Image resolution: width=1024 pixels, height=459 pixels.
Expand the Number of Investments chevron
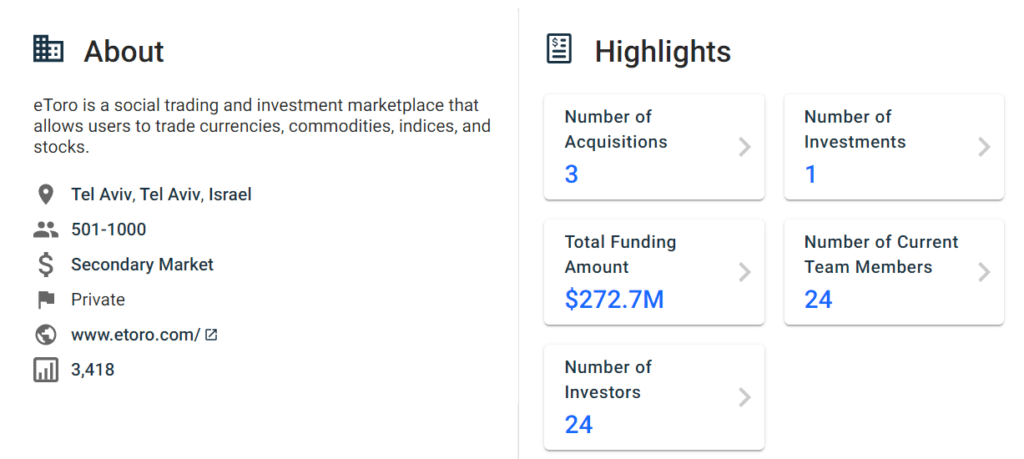click(x=984, y=148)
